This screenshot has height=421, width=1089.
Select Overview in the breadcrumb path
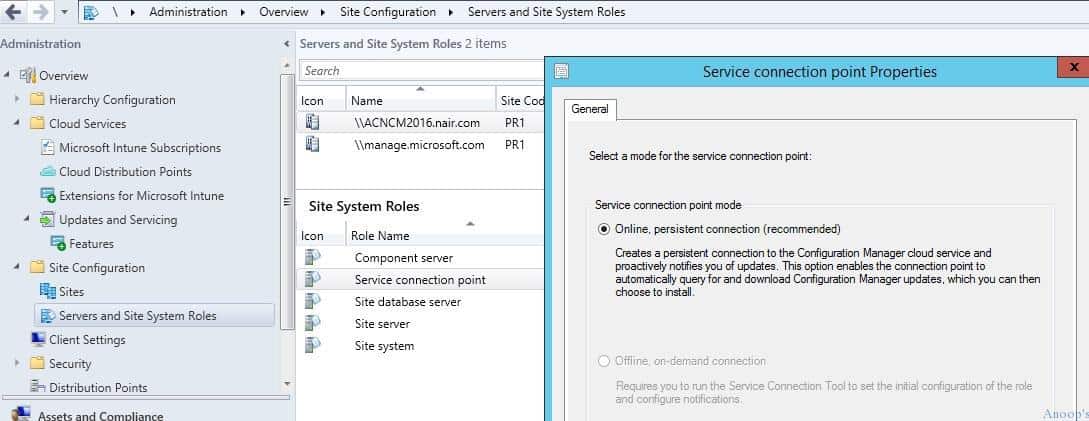point(284,12)
